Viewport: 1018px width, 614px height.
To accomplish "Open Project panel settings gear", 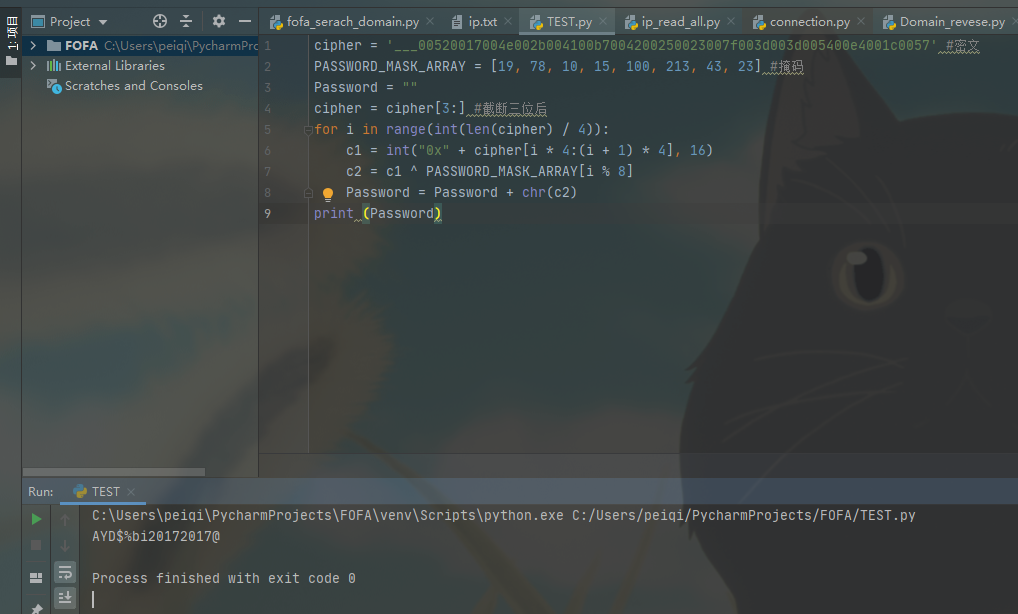I will click(x=219, y=21).
